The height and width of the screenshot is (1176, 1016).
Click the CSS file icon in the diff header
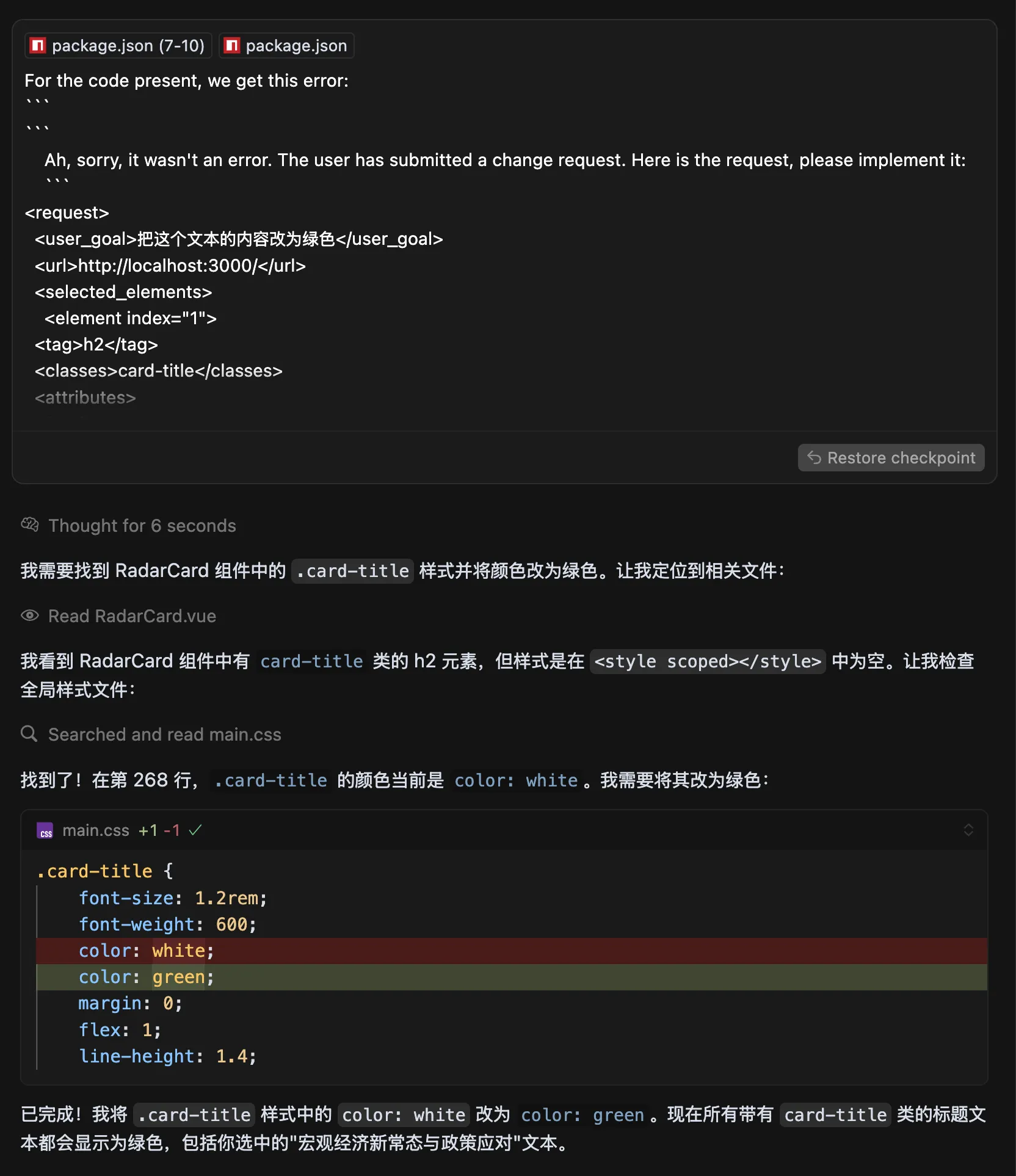pos(45,831)
